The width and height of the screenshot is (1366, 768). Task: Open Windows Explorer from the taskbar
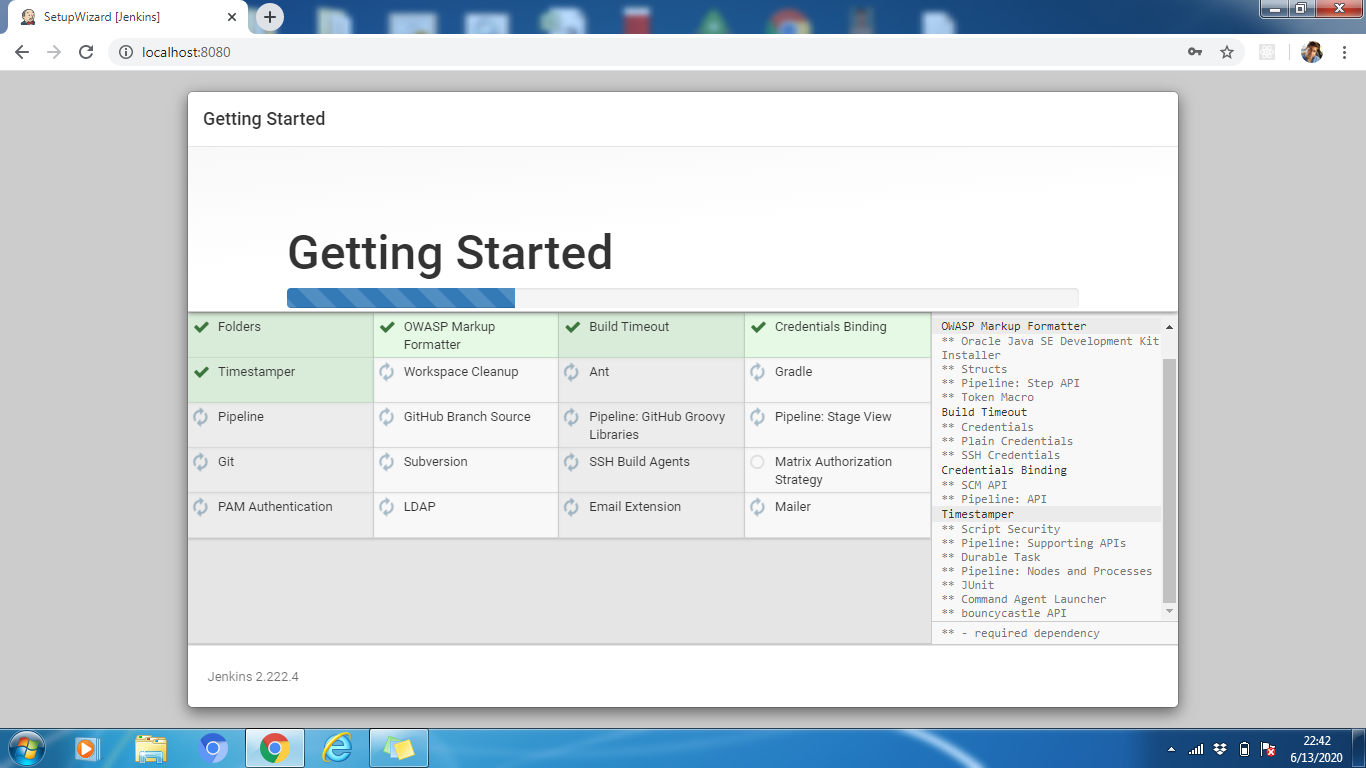150,748
